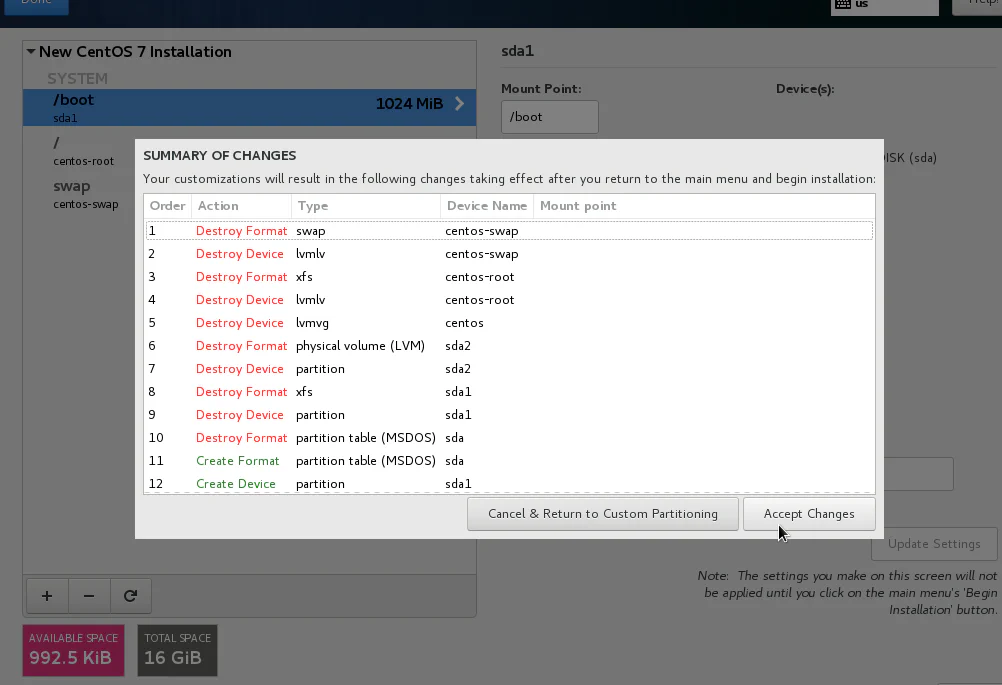Image resolution: width=1002 pixels, height=685 pixels.
Task: Click the minus remove mount point icon
Action: tap(89, 596)
